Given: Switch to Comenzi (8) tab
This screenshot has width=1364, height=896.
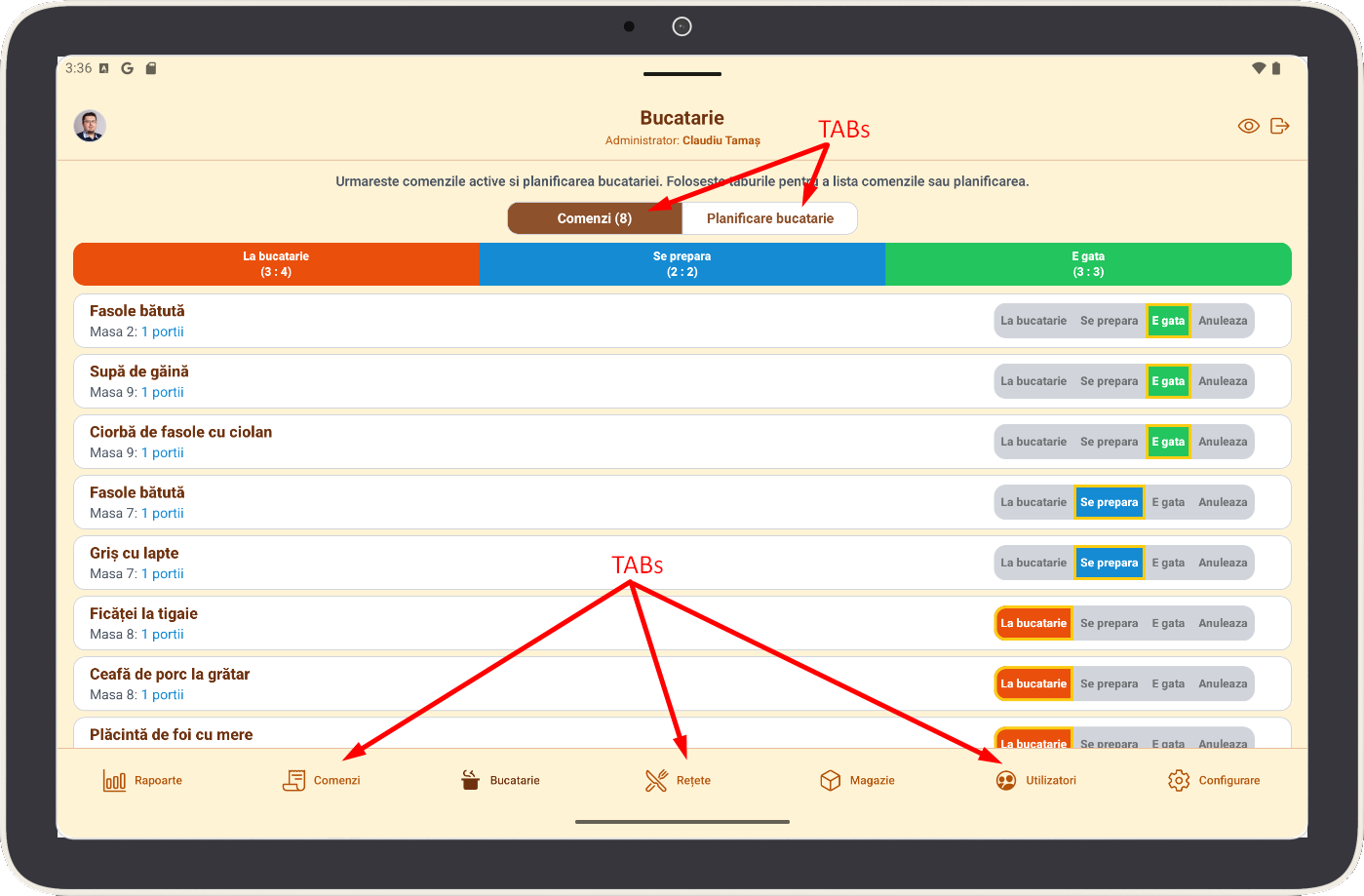Looking at the screenshot, I should 595,218.
